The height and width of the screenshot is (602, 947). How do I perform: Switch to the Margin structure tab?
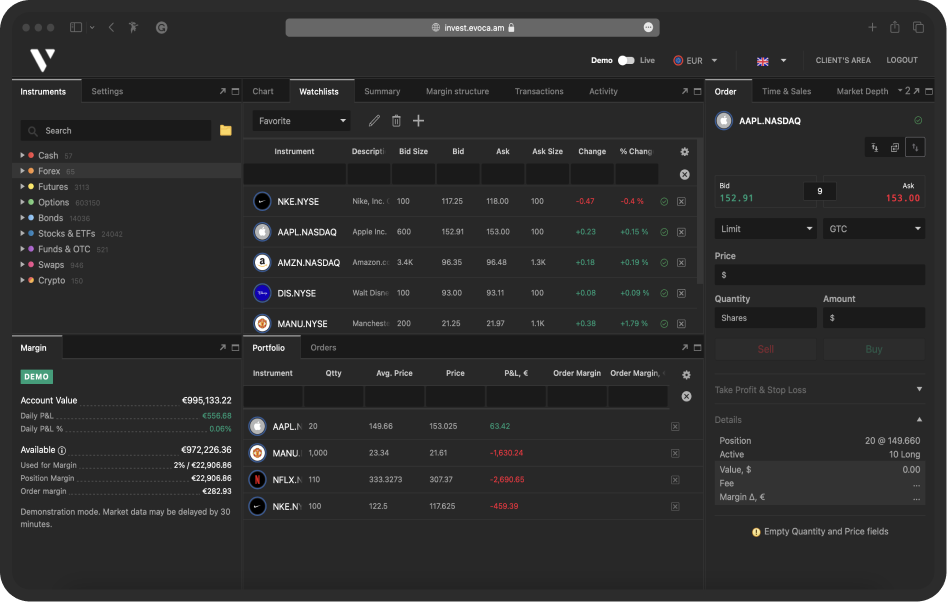[457, 92]
